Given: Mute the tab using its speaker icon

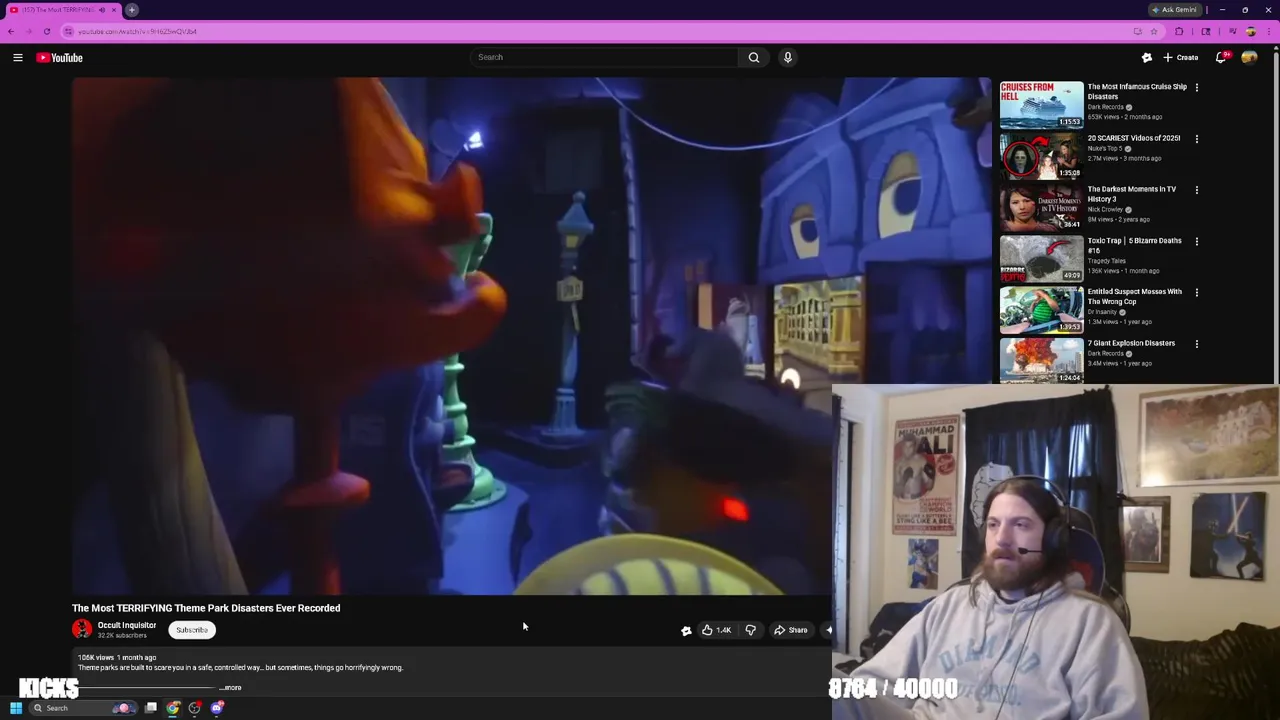Looking at the screenshot, I should (x=101, y=10).
